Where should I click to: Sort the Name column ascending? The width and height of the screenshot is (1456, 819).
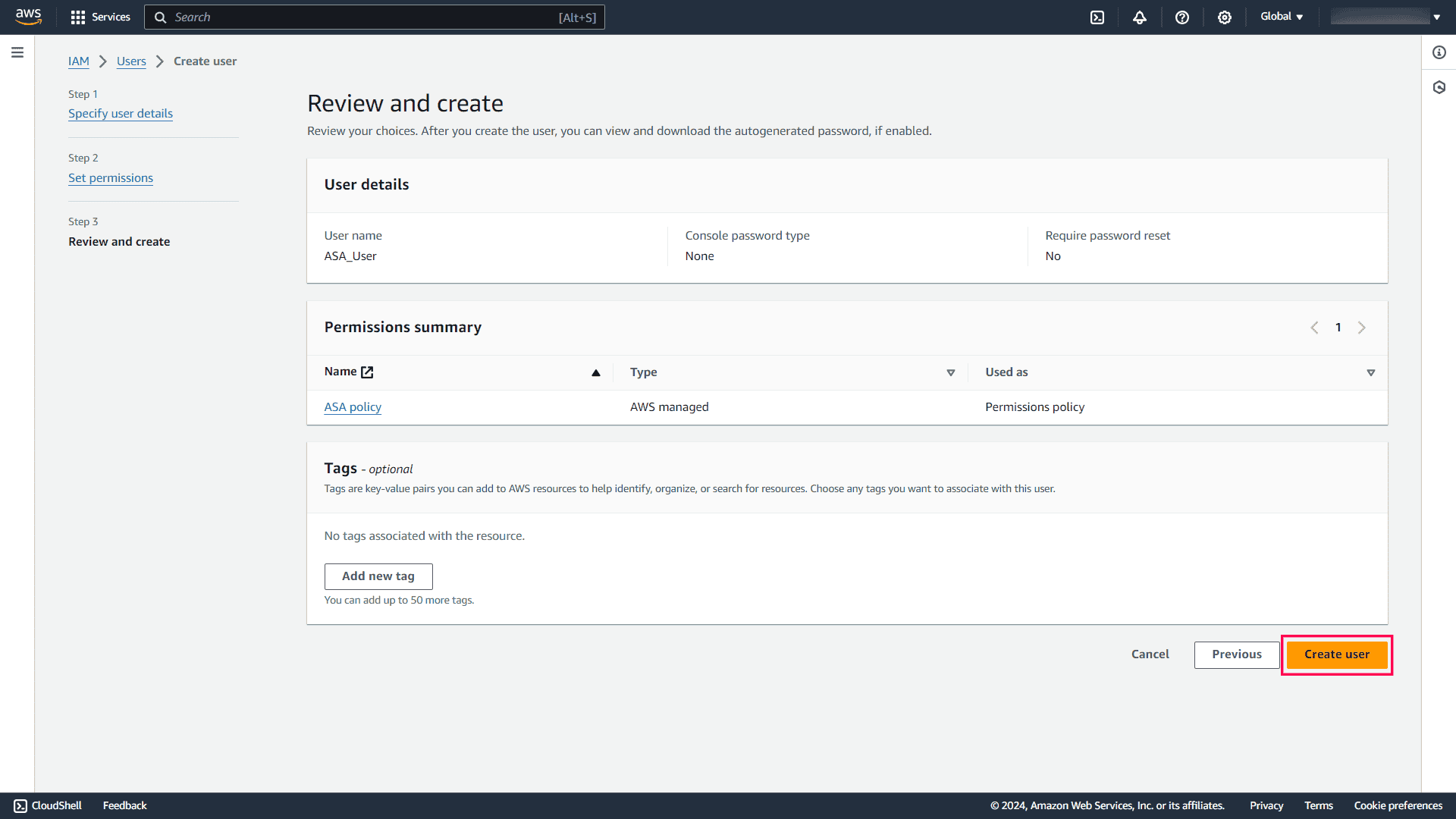(596, 372)
